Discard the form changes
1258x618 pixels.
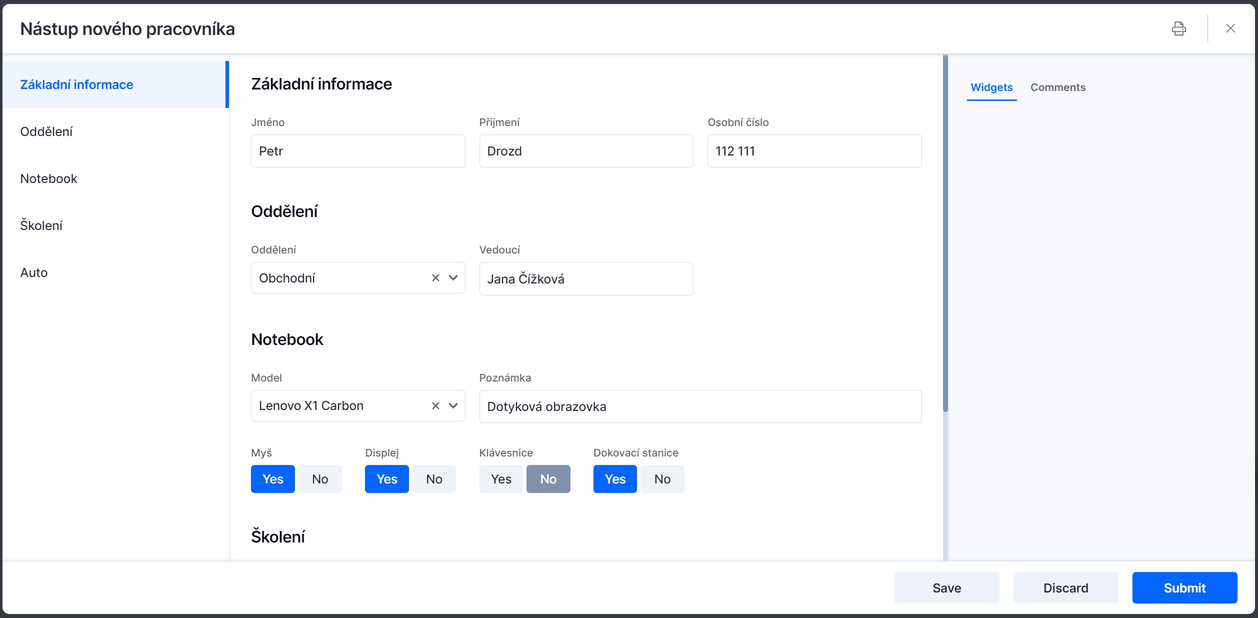point(1066,588)
